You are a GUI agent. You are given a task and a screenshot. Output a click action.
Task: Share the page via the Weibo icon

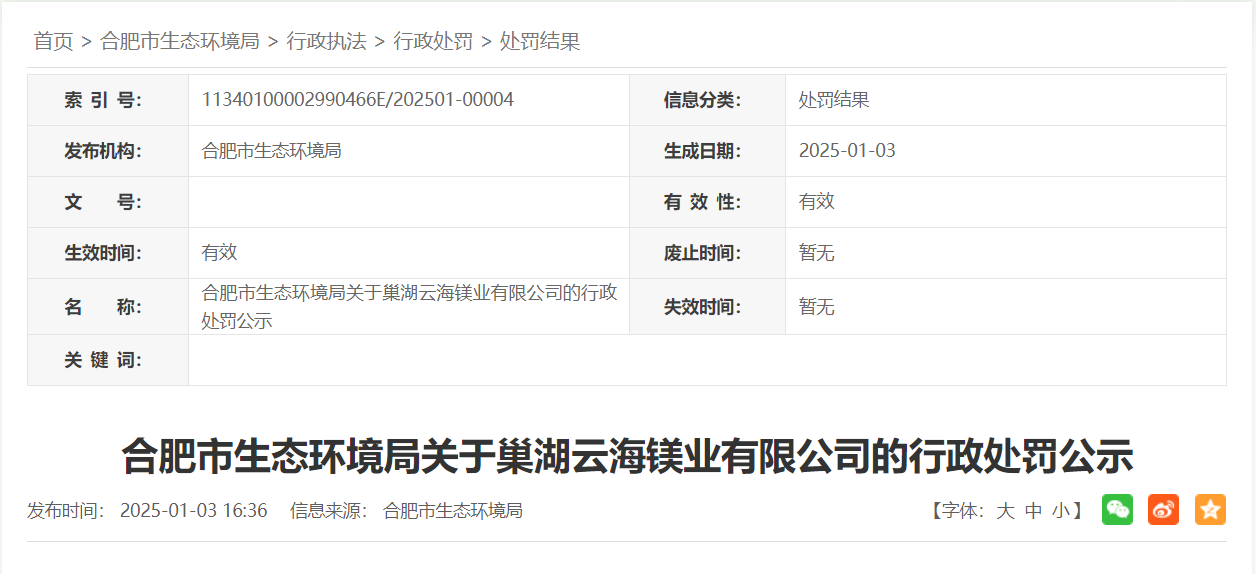[x=1163, y=509]
